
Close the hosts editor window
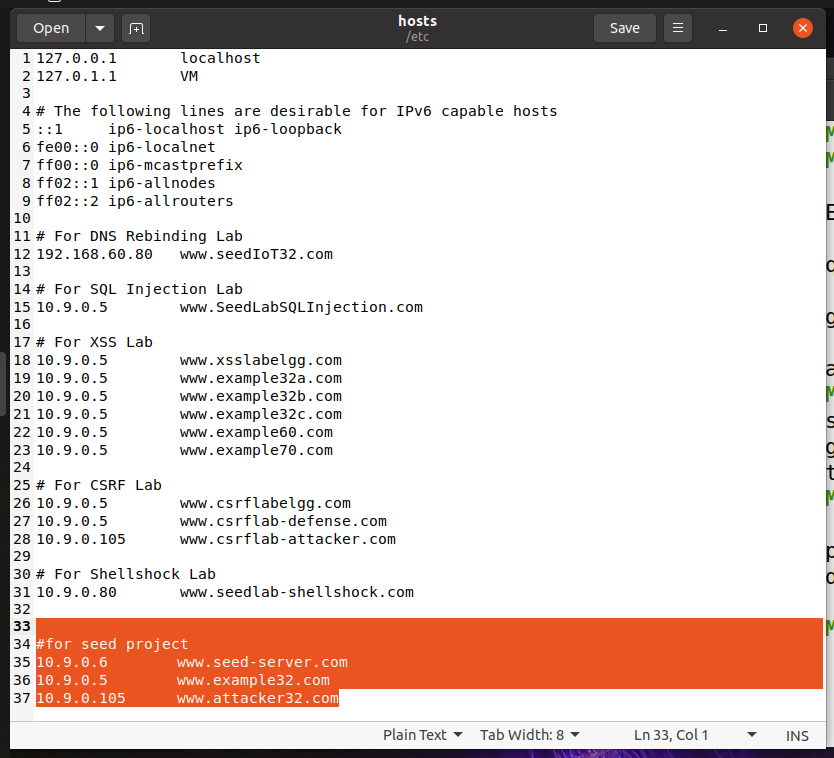tap(803, 27)
